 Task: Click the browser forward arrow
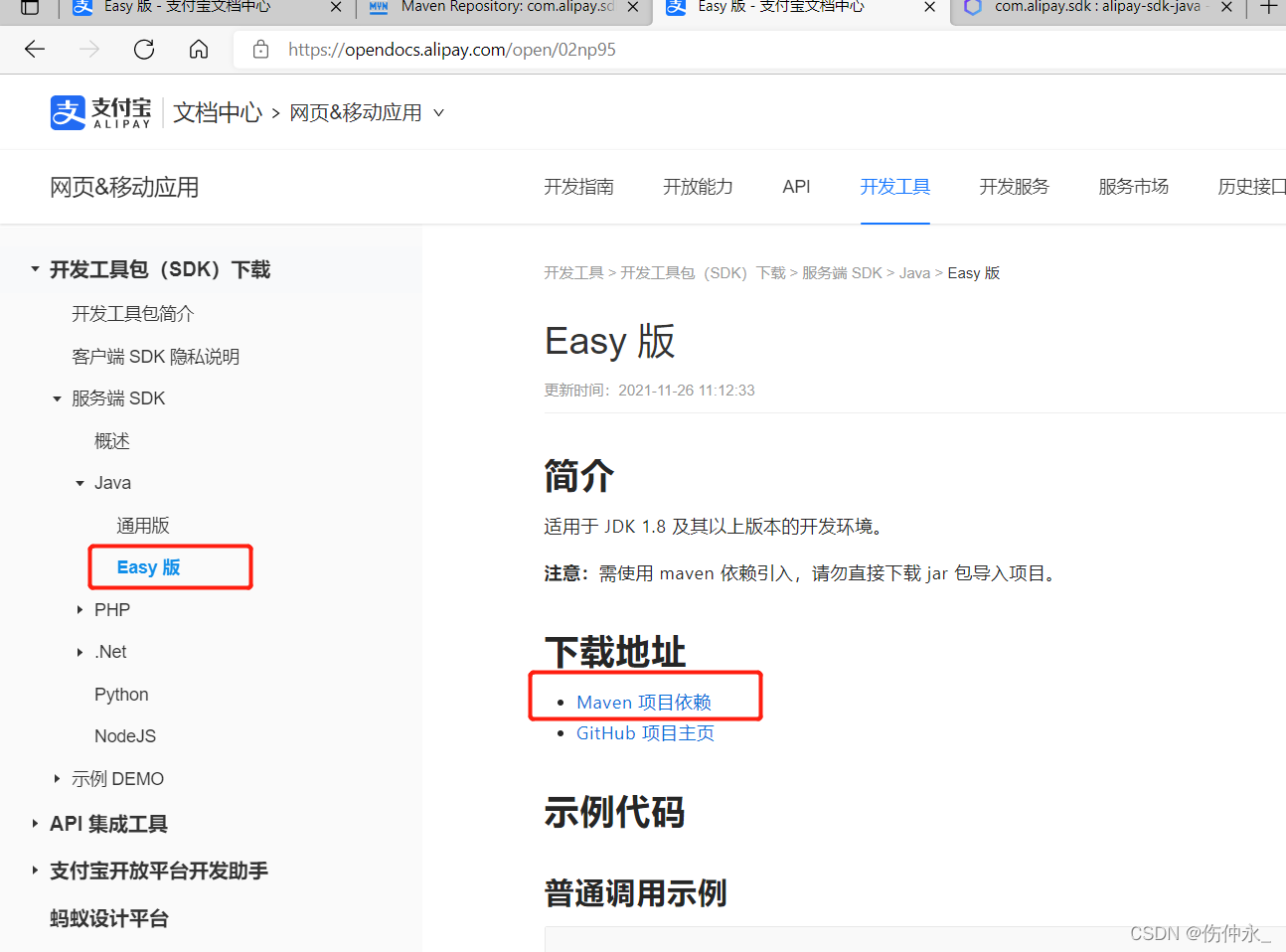[x=89, y=49]
